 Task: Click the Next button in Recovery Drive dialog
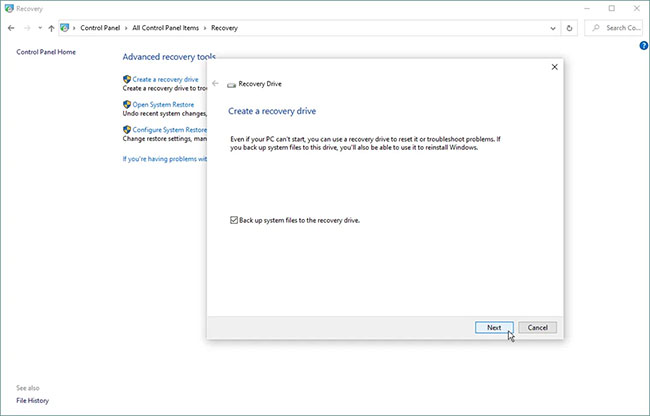click(494, 327)
